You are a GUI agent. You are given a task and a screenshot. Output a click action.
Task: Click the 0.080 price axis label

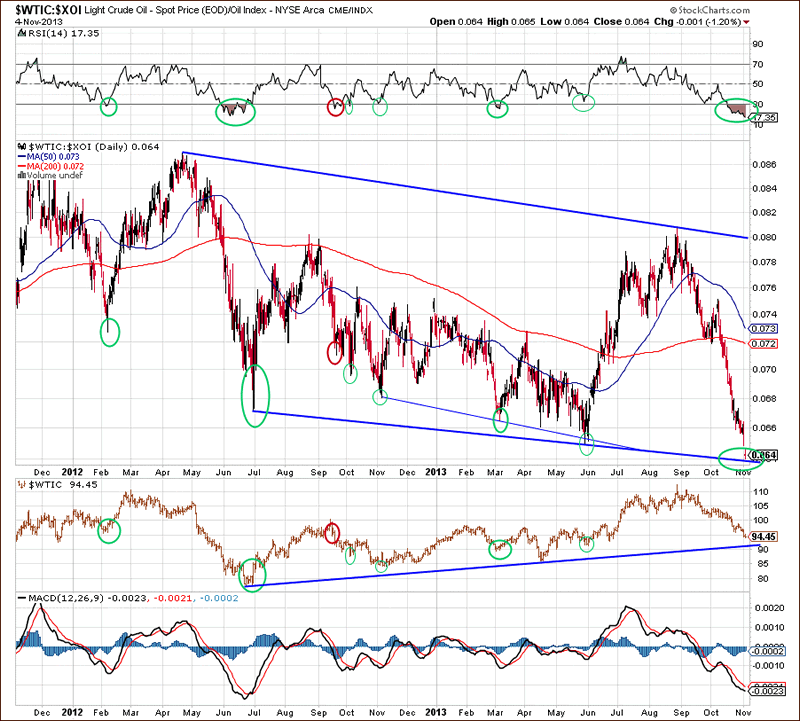pyautogui.click(x=764, y=237)
